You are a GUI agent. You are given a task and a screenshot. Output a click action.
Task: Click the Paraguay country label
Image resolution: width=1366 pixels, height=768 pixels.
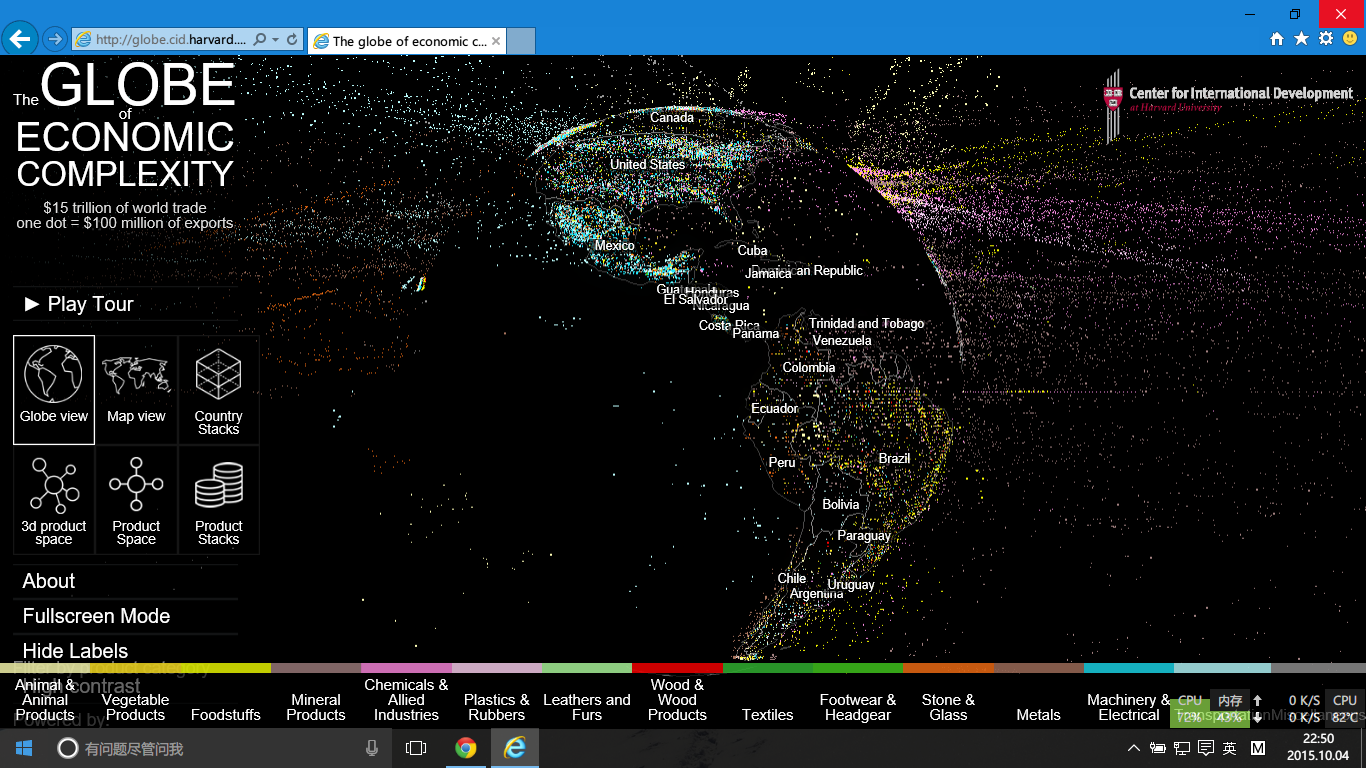click(864, 535)
